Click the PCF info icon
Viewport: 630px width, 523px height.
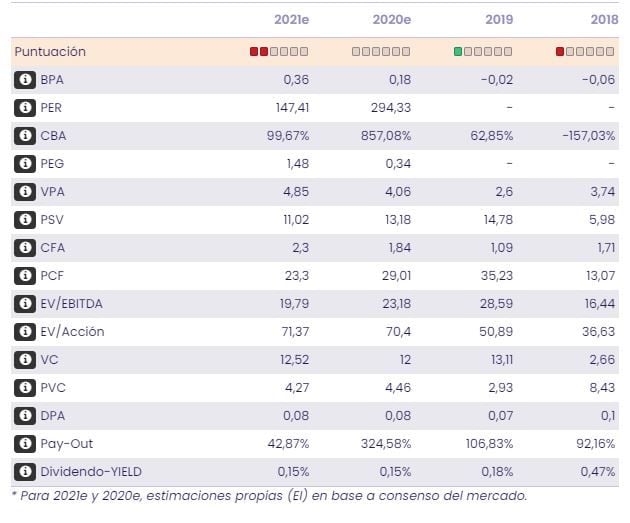tap(25, 275)
